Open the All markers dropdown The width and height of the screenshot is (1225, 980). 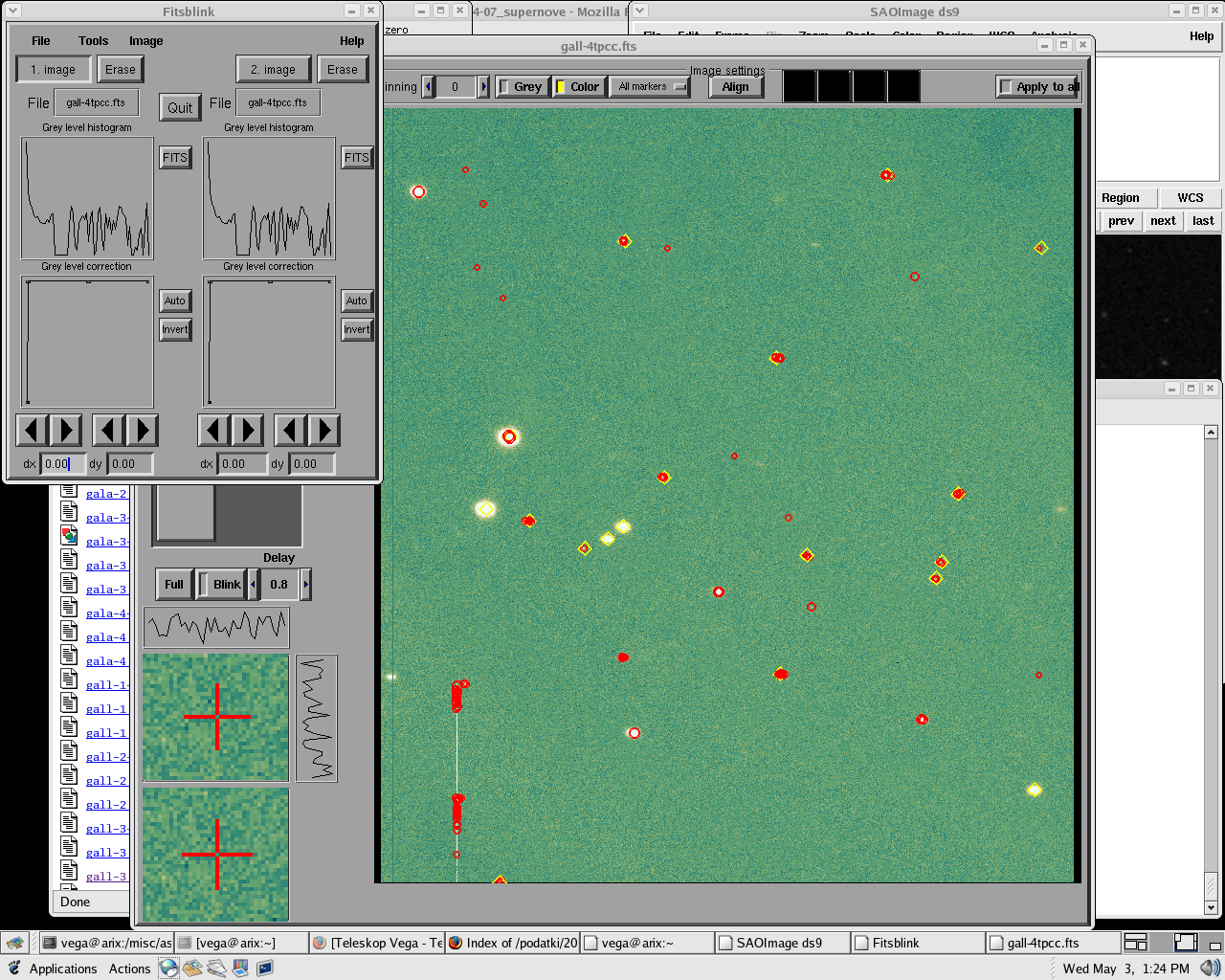coord(650,86)
